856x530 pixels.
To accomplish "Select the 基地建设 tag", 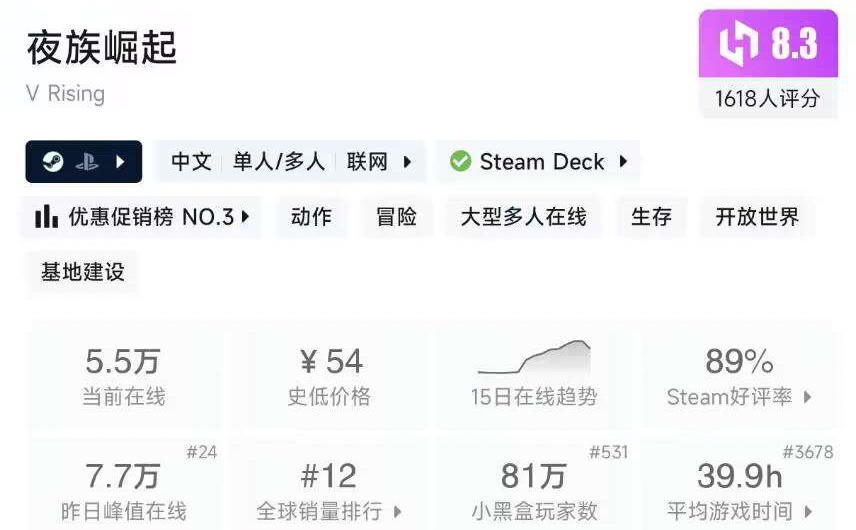I will 82,272.
